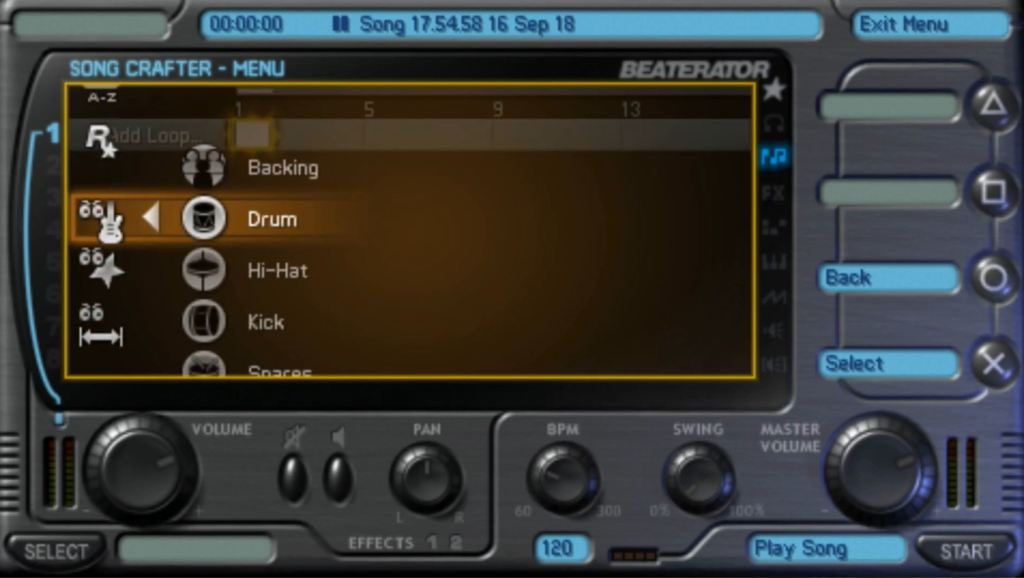Screen dimensions: 1024x578
Task: Enable Effects slot 2
Action: pyautogui.click(x=456, y=543)
